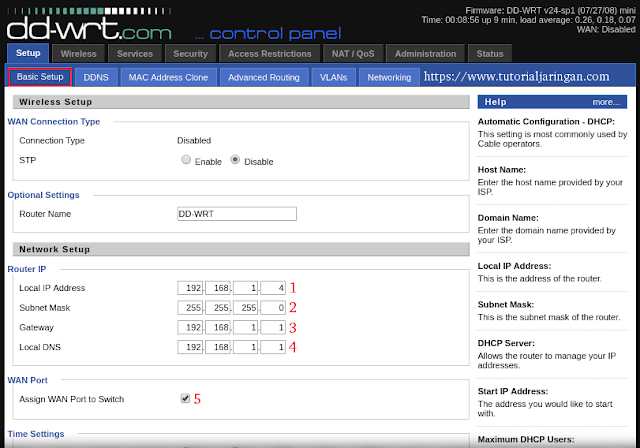
Task: Click the 'Disabled' connection type value
Action: [194, 140]
